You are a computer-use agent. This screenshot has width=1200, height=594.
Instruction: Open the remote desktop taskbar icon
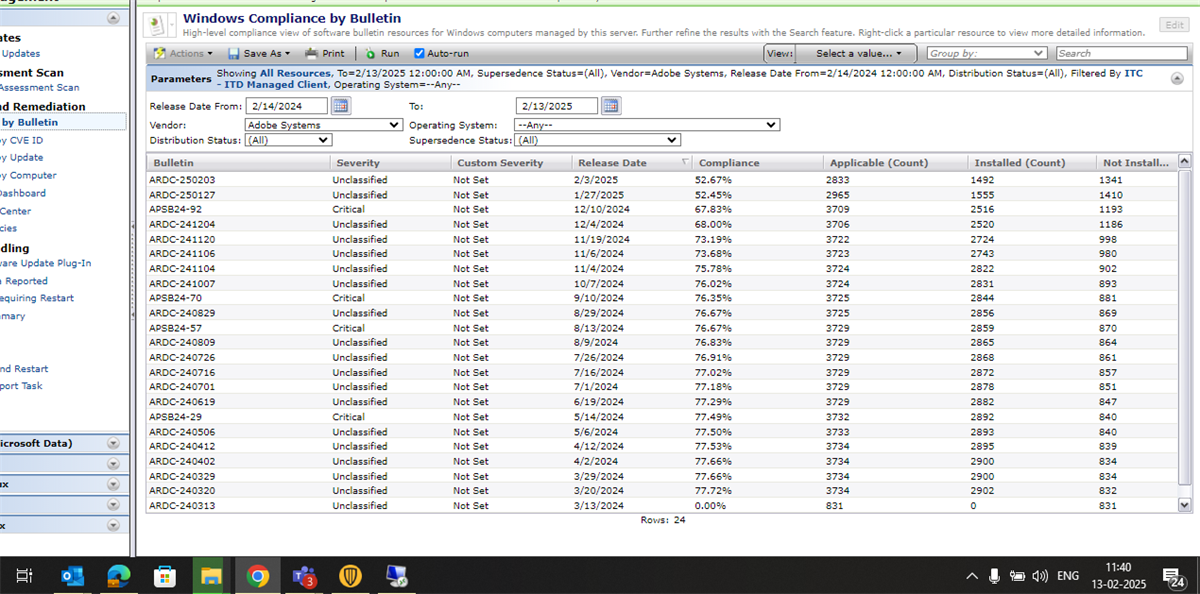coord(397,576)
